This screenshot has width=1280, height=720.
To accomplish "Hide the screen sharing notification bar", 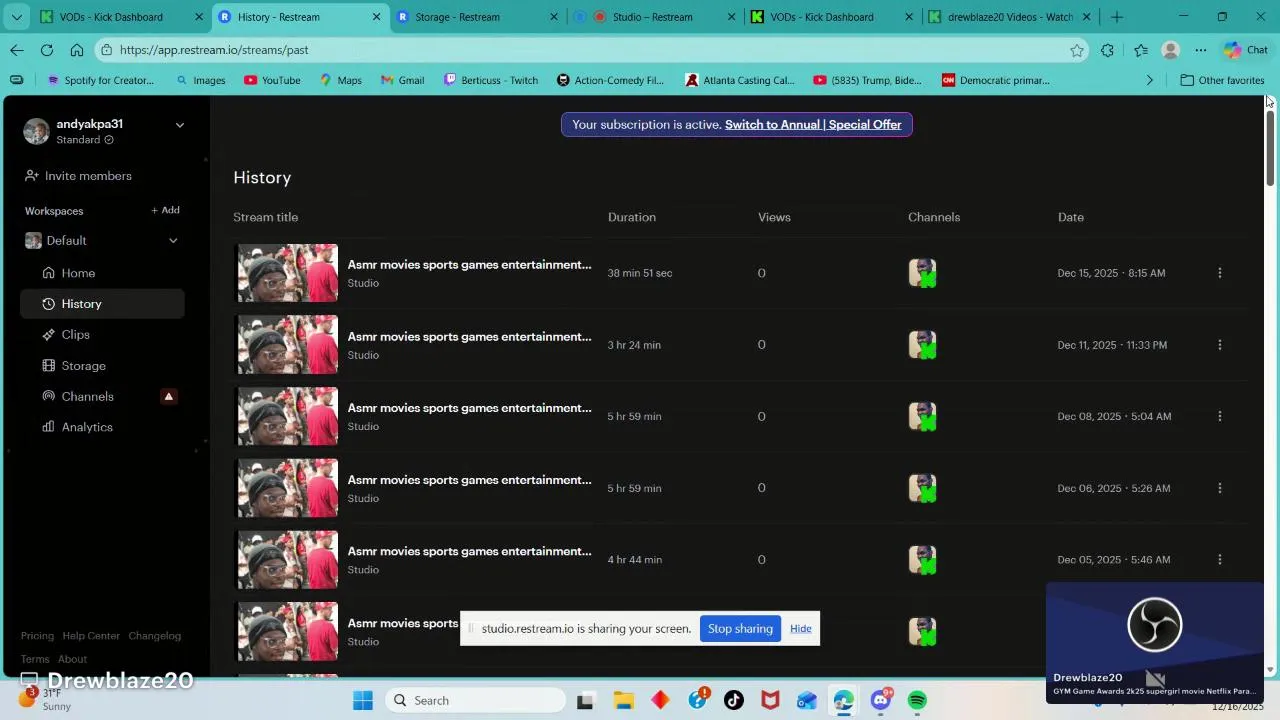I will pos(800,629).
